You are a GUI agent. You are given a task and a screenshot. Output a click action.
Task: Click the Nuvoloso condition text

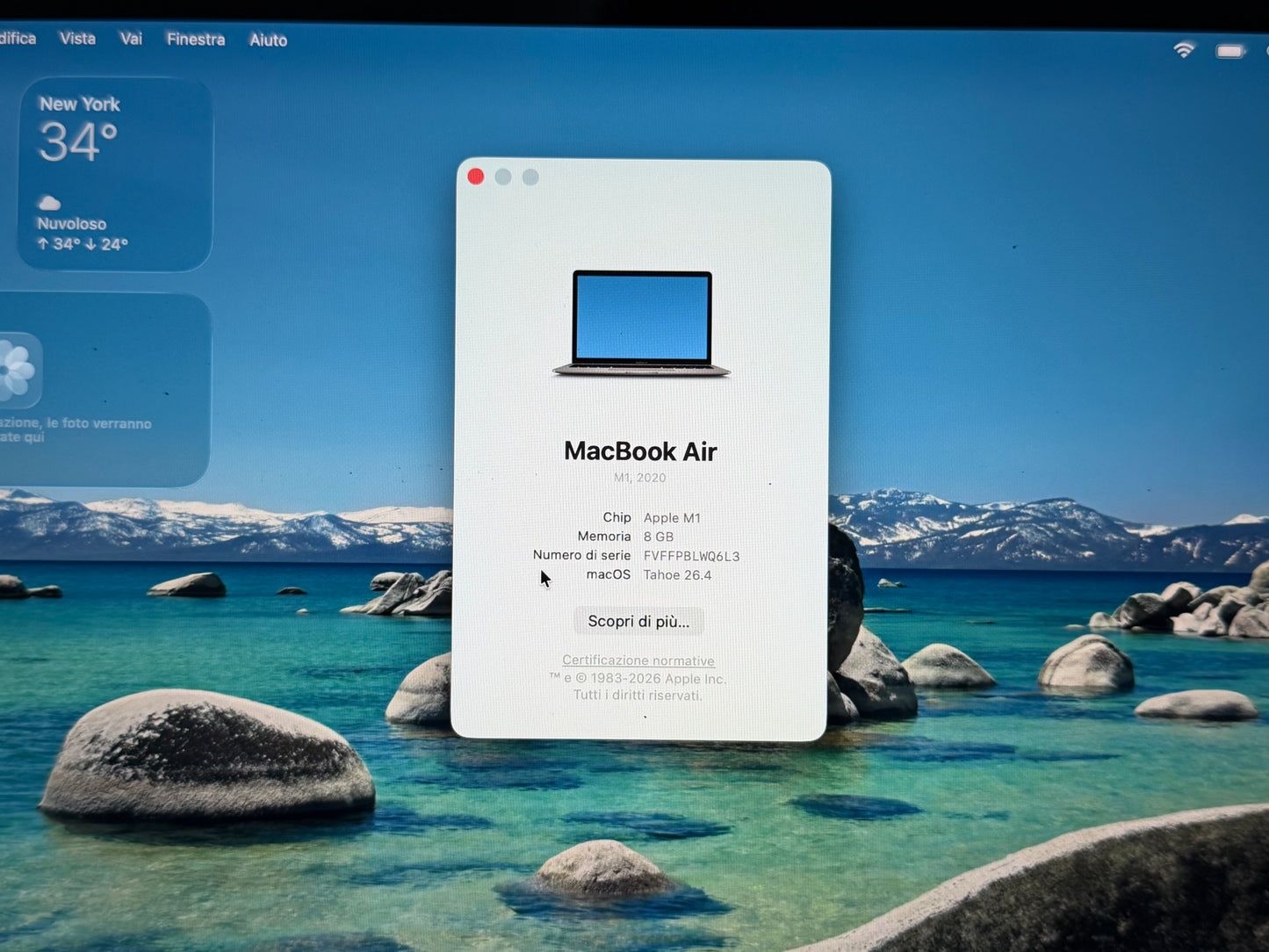(71, 224)
